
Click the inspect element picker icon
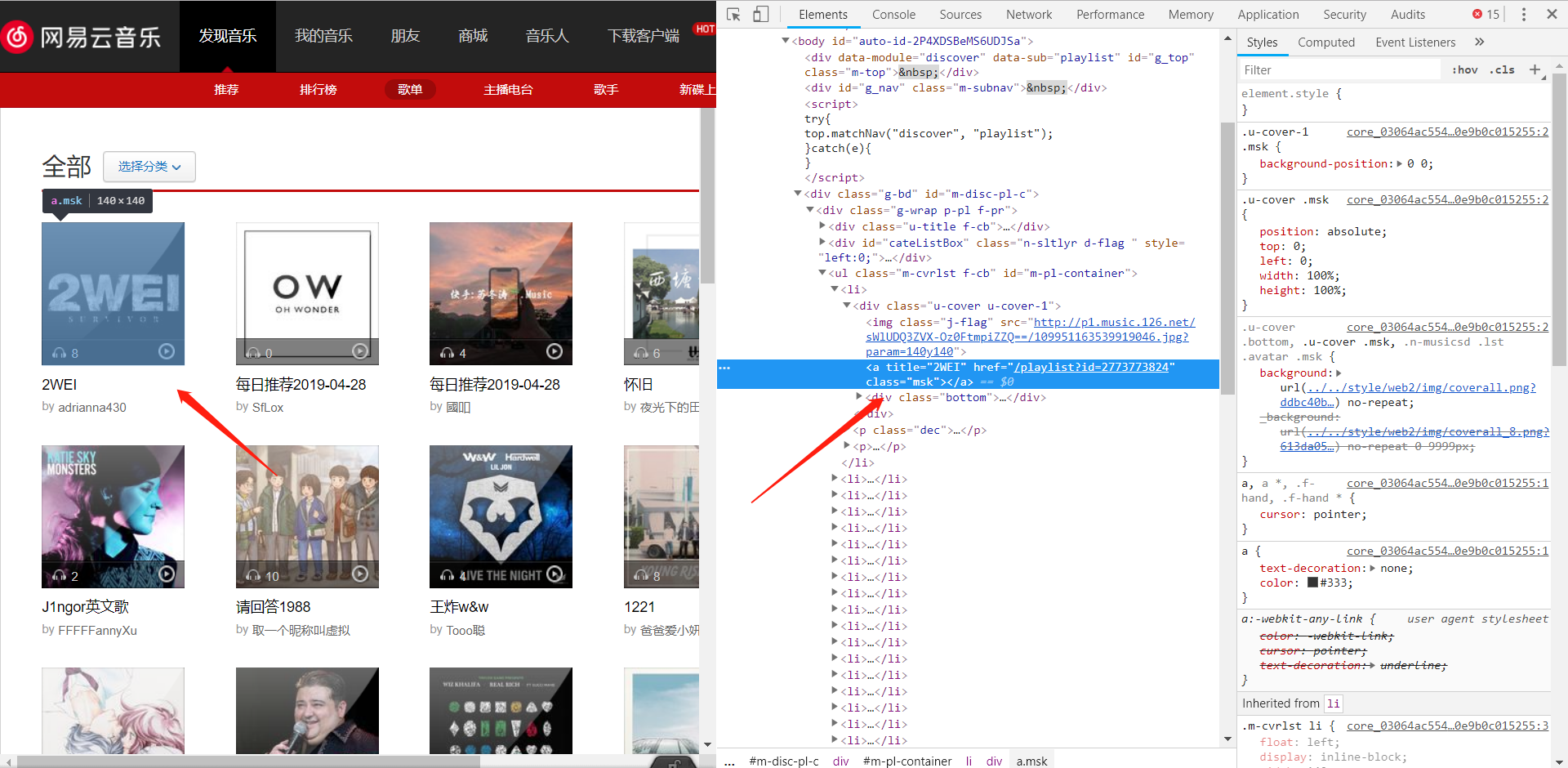(733, 15)
